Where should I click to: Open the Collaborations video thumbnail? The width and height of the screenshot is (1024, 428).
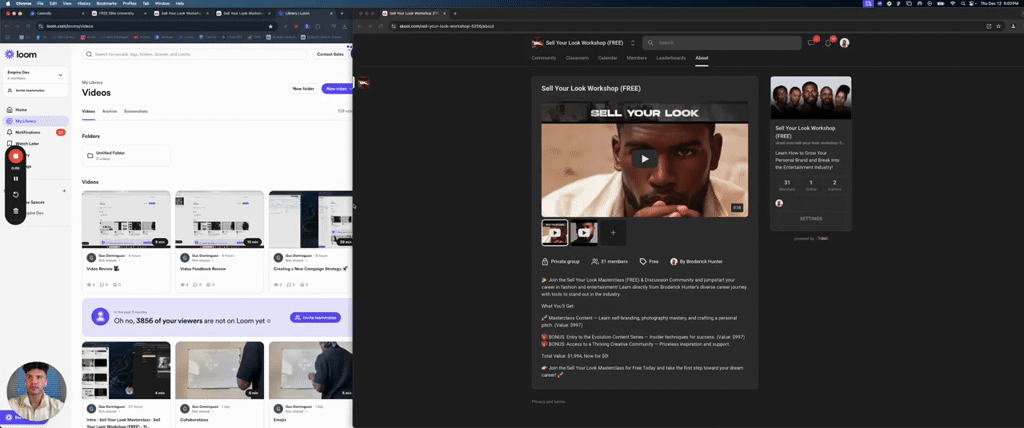pos(219,370)
